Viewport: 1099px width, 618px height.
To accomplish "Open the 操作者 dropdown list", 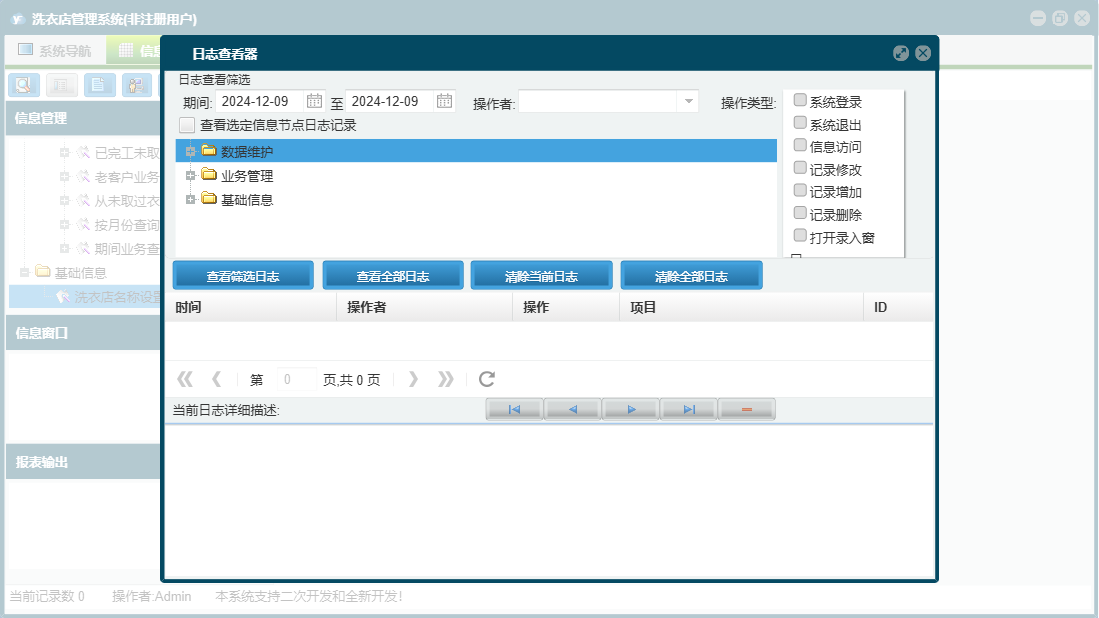I will [688, 102].
